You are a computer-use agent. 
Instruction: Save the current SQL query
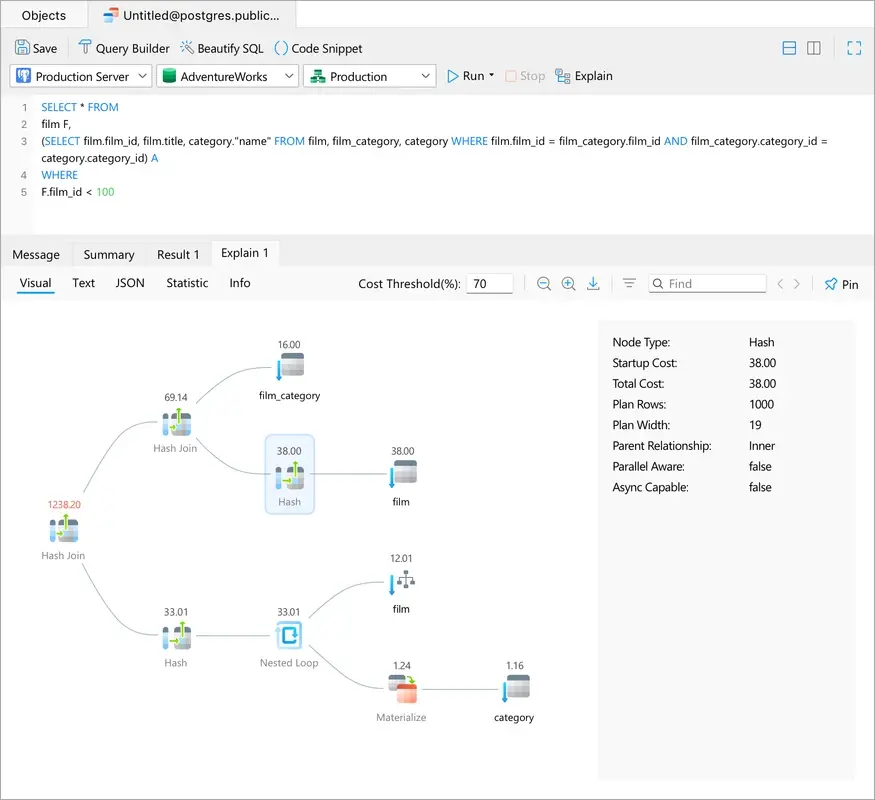click(36, 47)
